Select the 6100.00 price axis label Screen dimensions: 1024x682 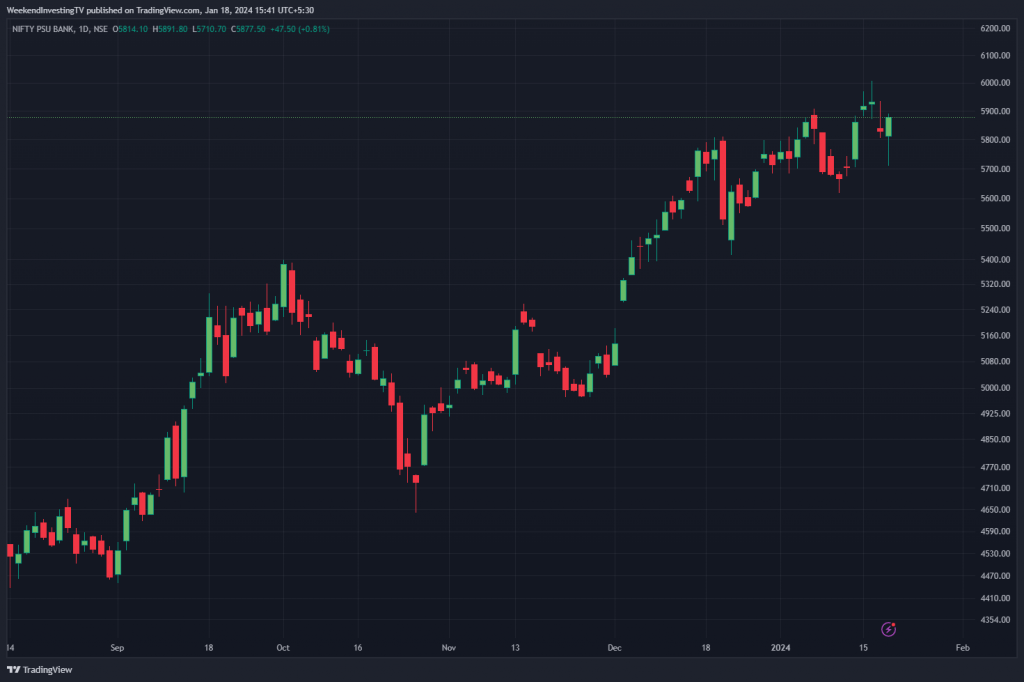click(x=995, y=56)
